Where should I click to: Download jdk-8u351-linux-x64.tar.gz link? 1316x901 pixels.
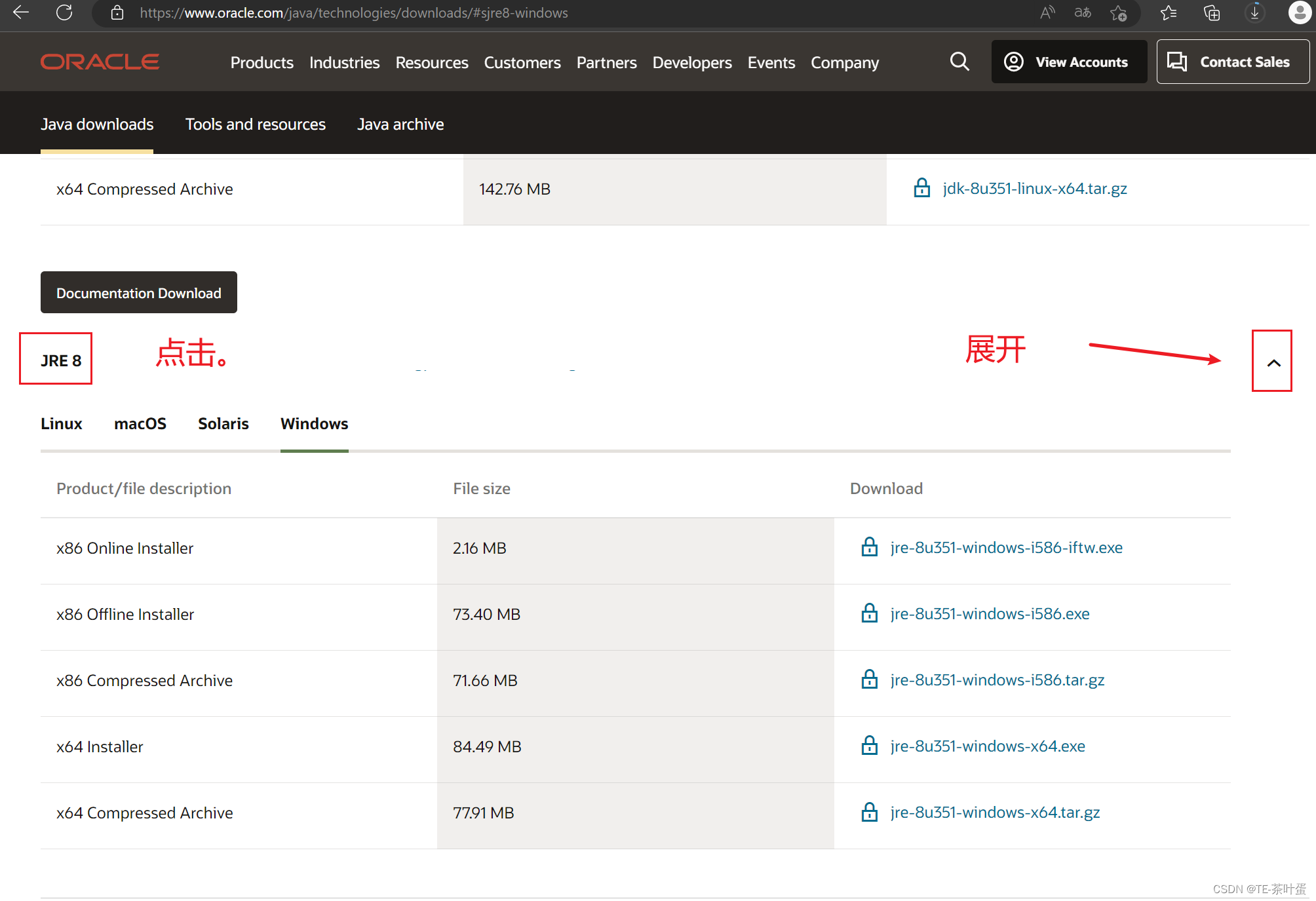[1035, 188]
